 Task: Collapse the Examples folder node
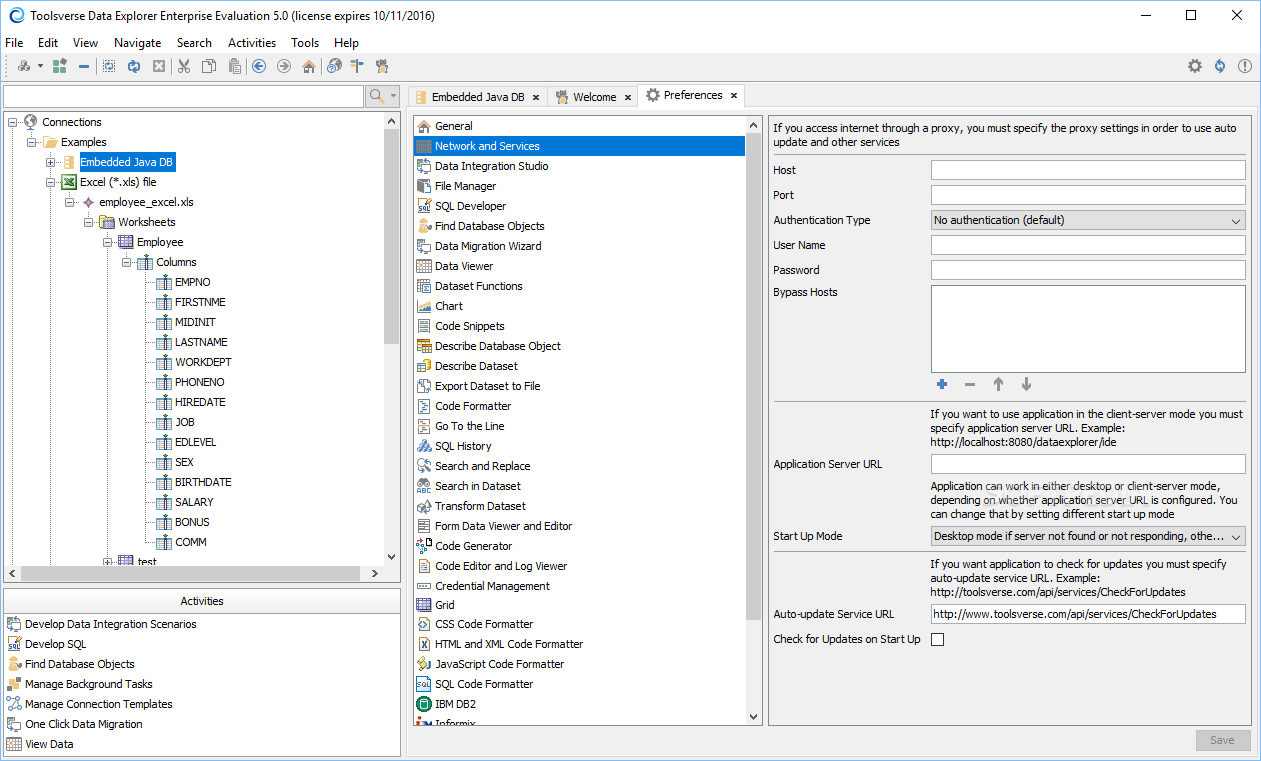click(x=31, y=142)
